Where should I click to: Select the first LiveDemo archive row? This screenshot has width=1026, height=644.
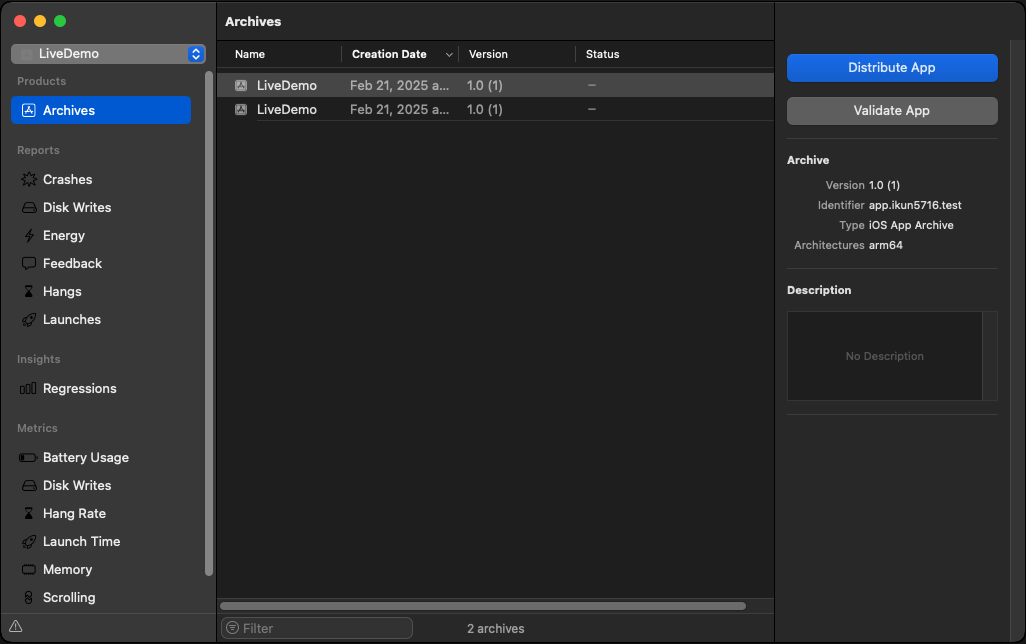(x=495, y=85)
